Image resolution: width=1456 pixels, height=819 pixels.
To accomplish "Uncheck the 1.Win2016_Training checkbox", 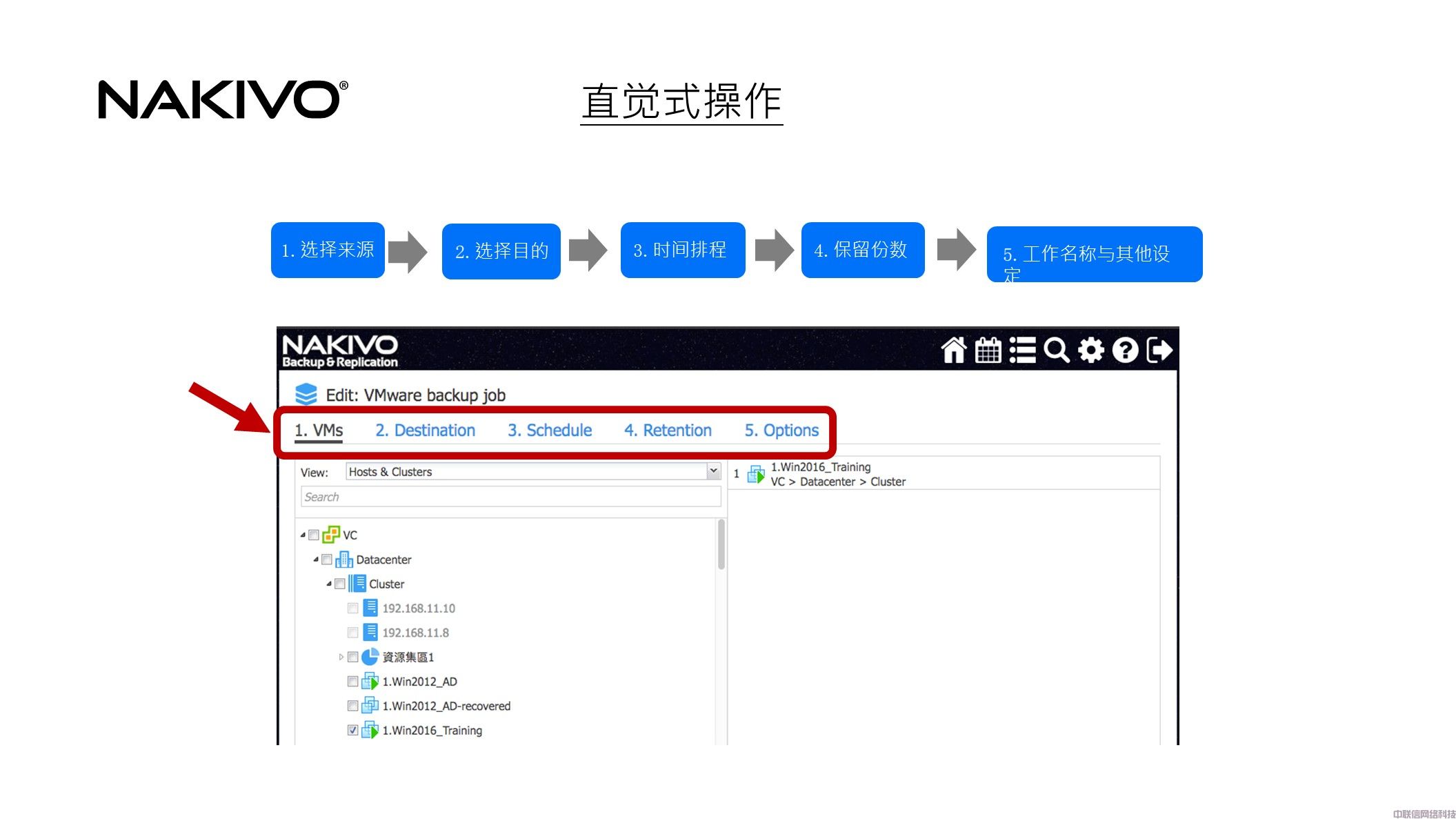I will tap(352, 730).
